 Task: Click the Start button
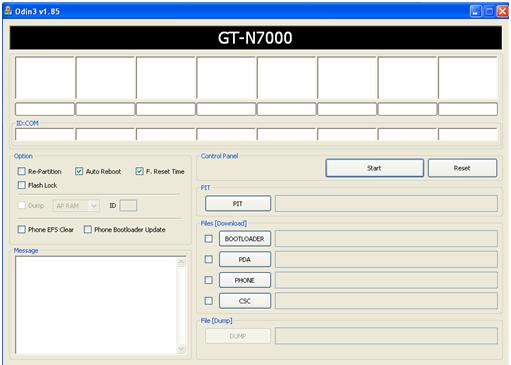[x=375, y=168]
